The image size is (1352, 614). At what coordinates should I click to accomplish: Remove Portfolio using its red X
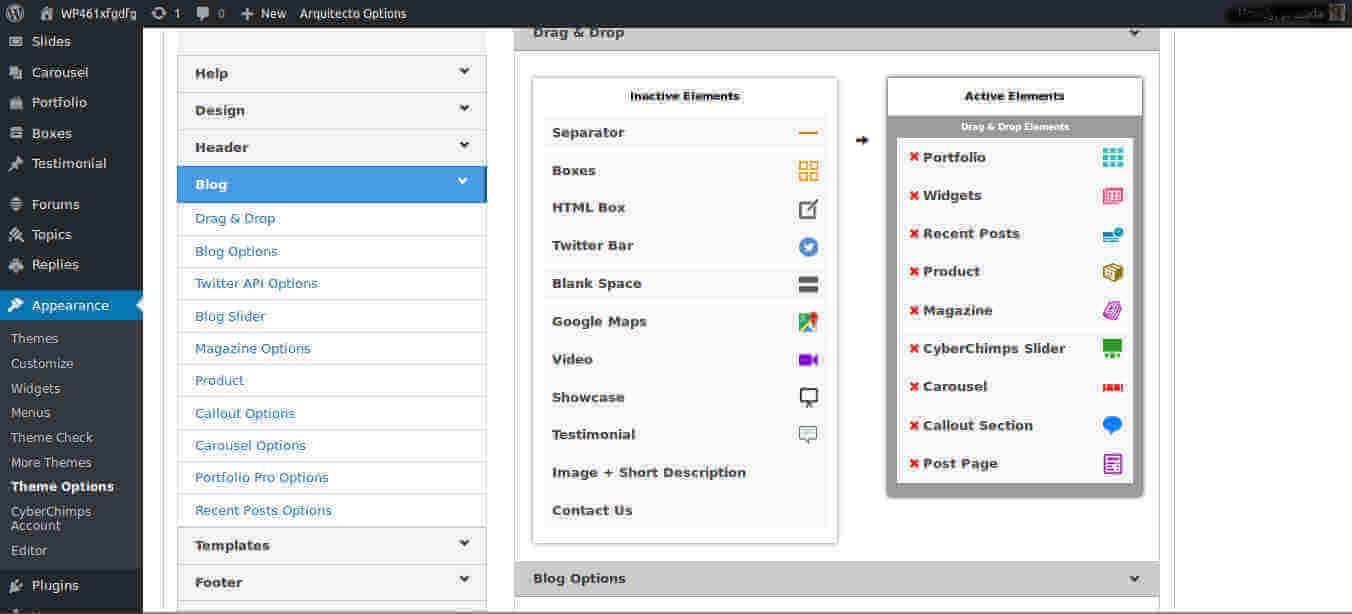point(914,157)
